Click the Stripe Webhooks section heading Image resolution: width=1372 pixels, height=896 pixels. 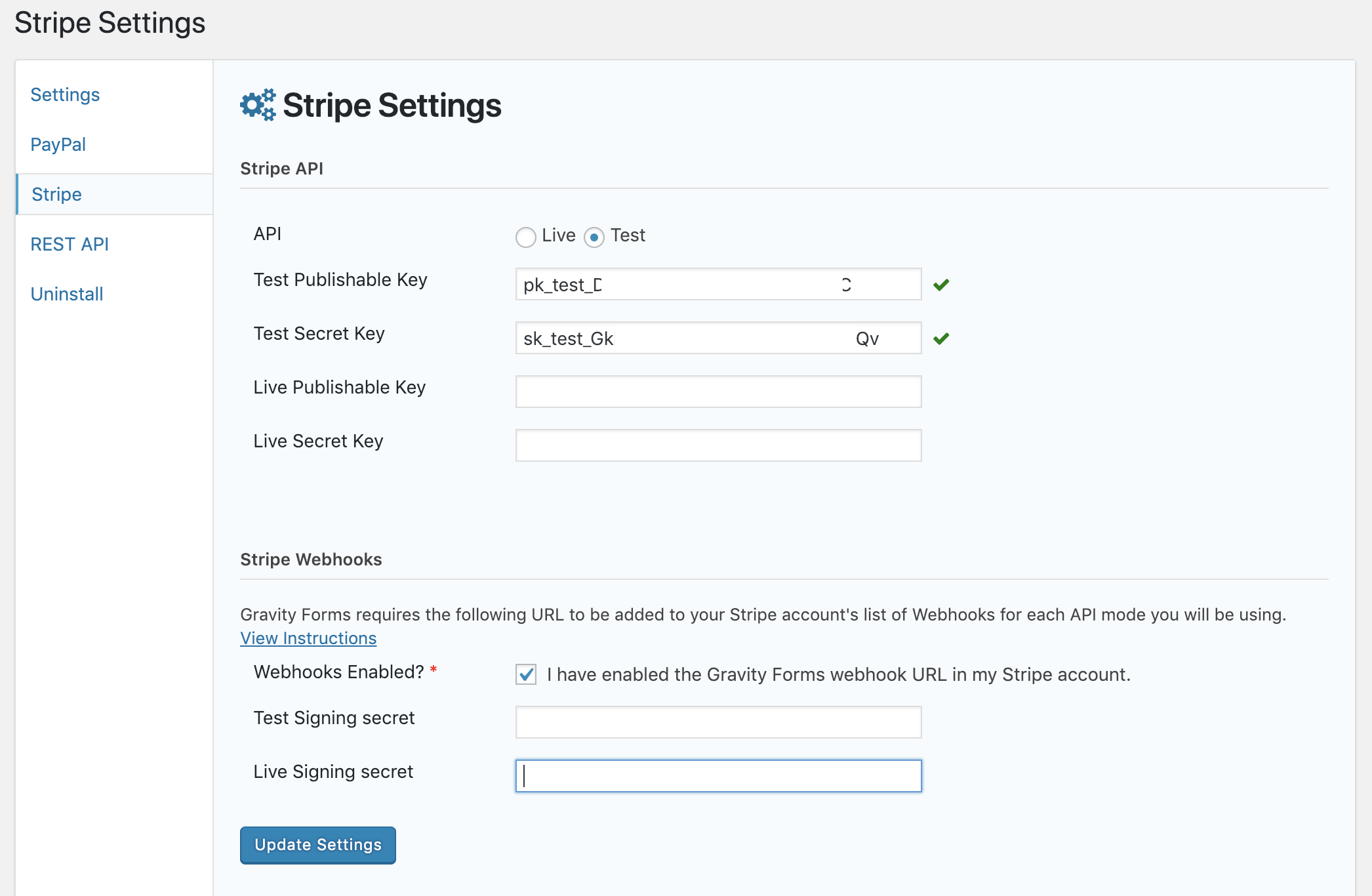pos(311,560)
